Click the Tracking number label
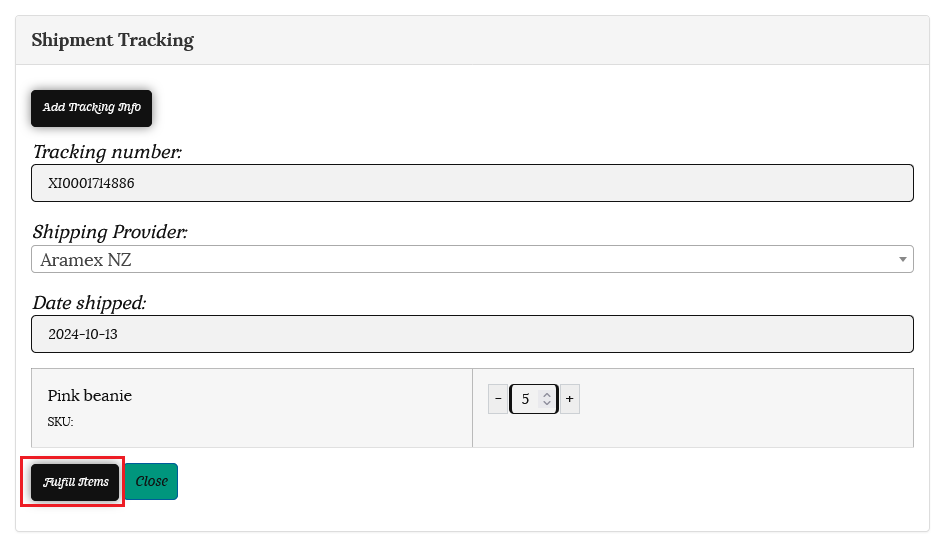 pyautogui.click(x=107, y=152)
